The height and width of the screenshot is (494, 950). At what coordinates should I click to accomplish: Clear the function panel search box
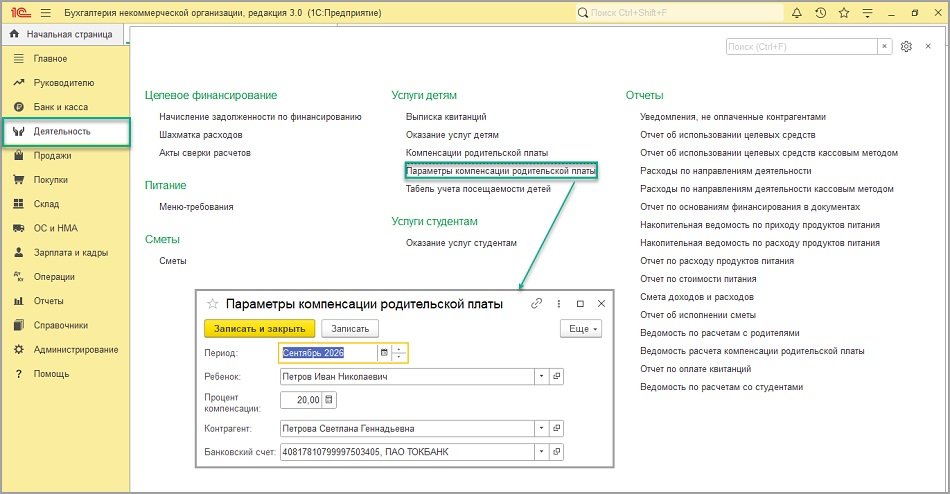(885, 47)
